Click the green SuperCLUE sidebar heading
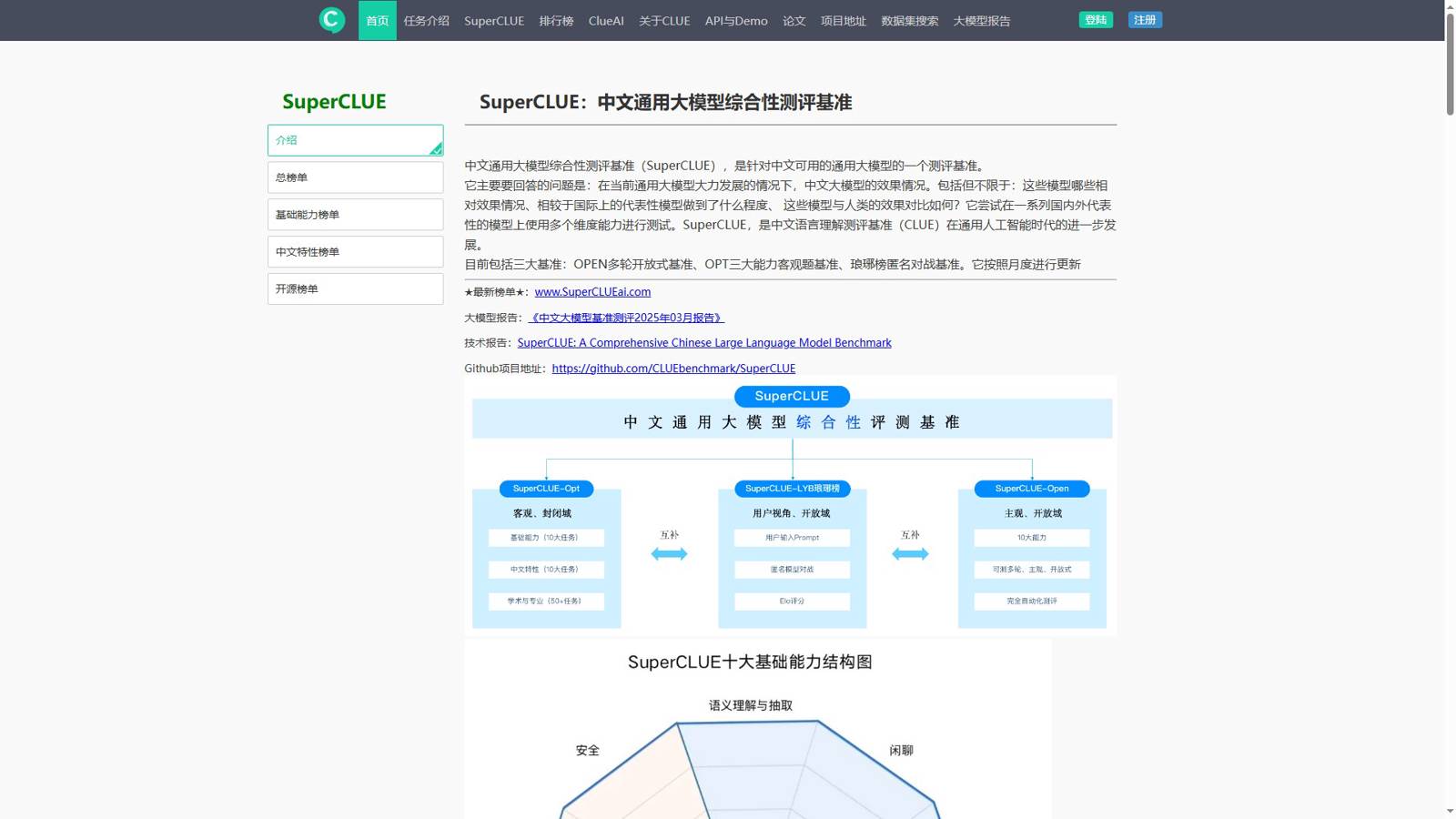1456x819 pixels. coord(334,102)
